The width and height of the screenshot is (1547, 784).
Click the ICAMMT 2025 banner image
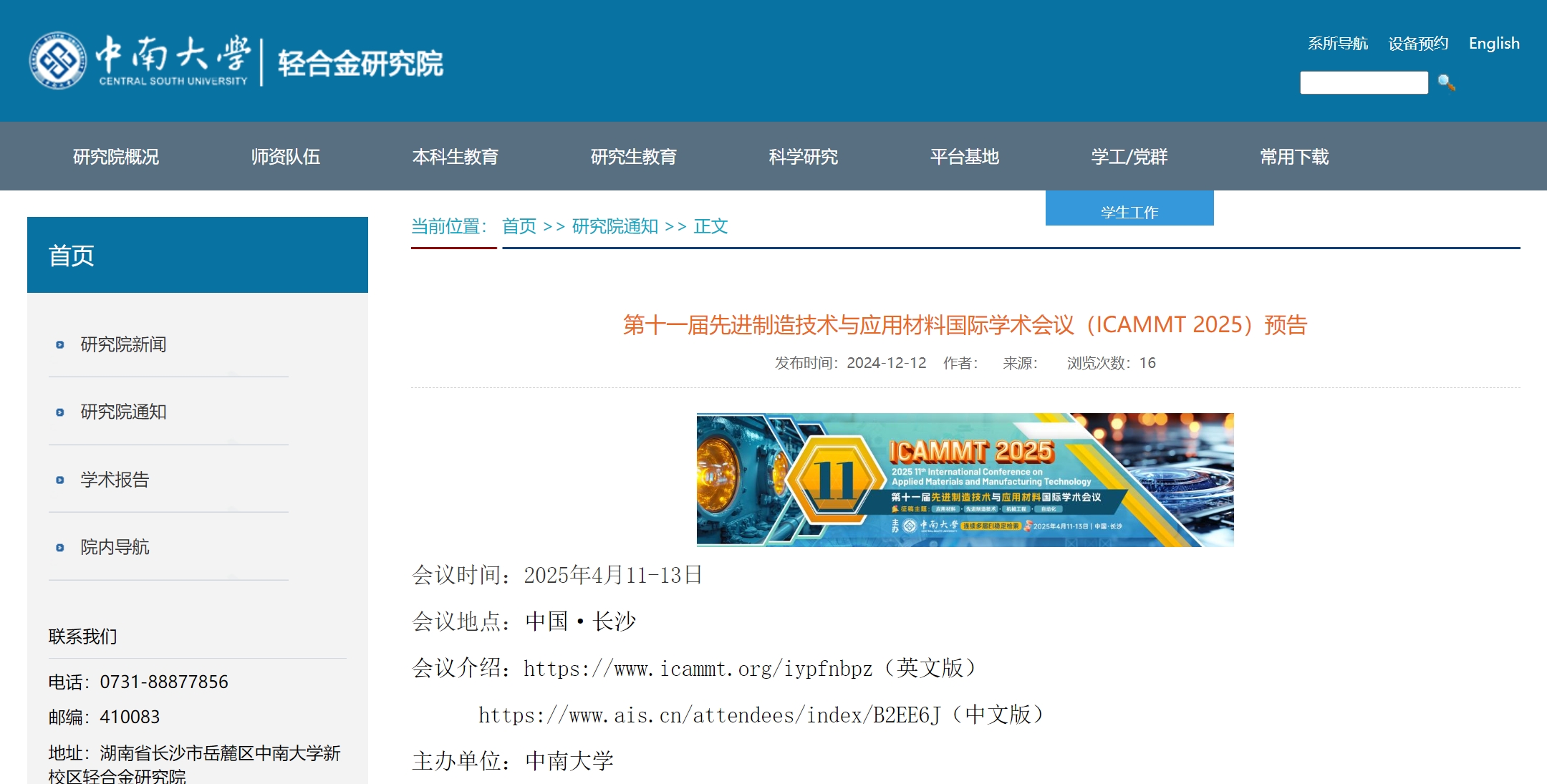click(x=965, y=480)
